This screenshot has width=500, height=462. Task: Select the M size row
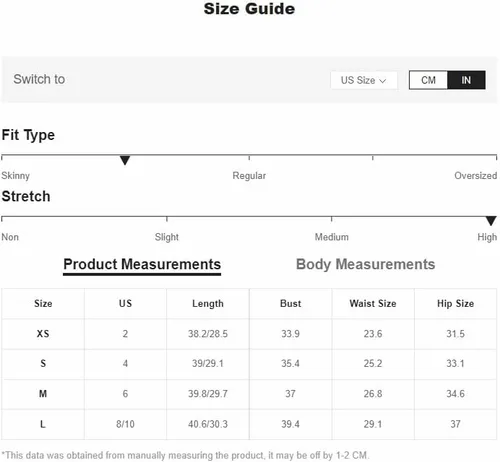pos(249,394)
